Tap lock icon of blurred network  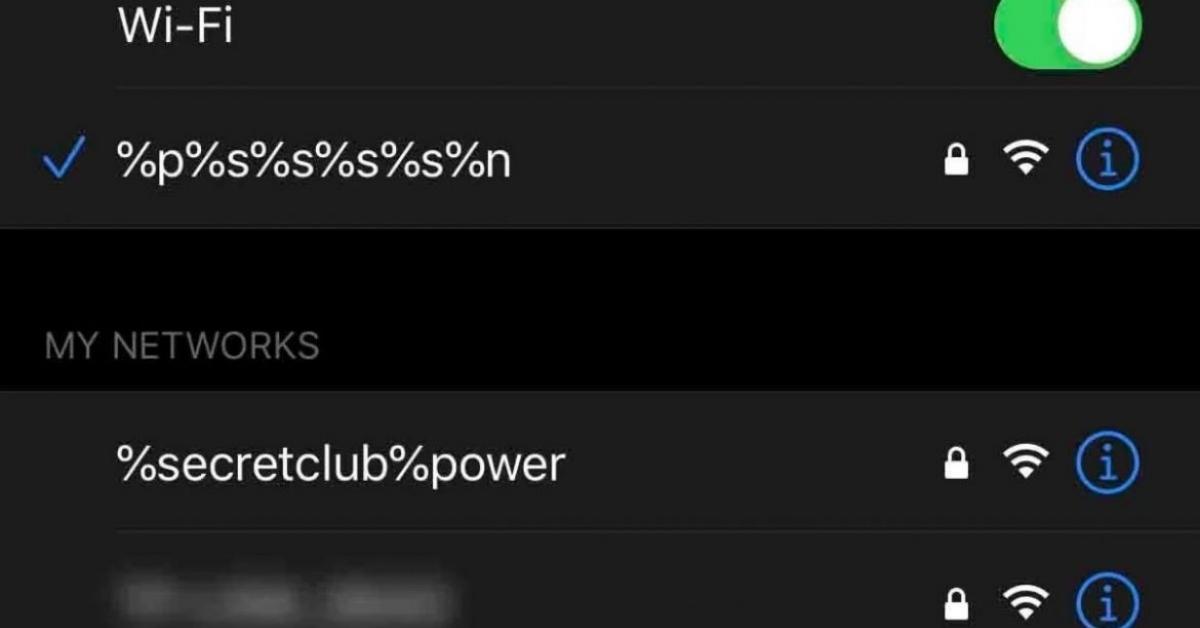point(957,603)
